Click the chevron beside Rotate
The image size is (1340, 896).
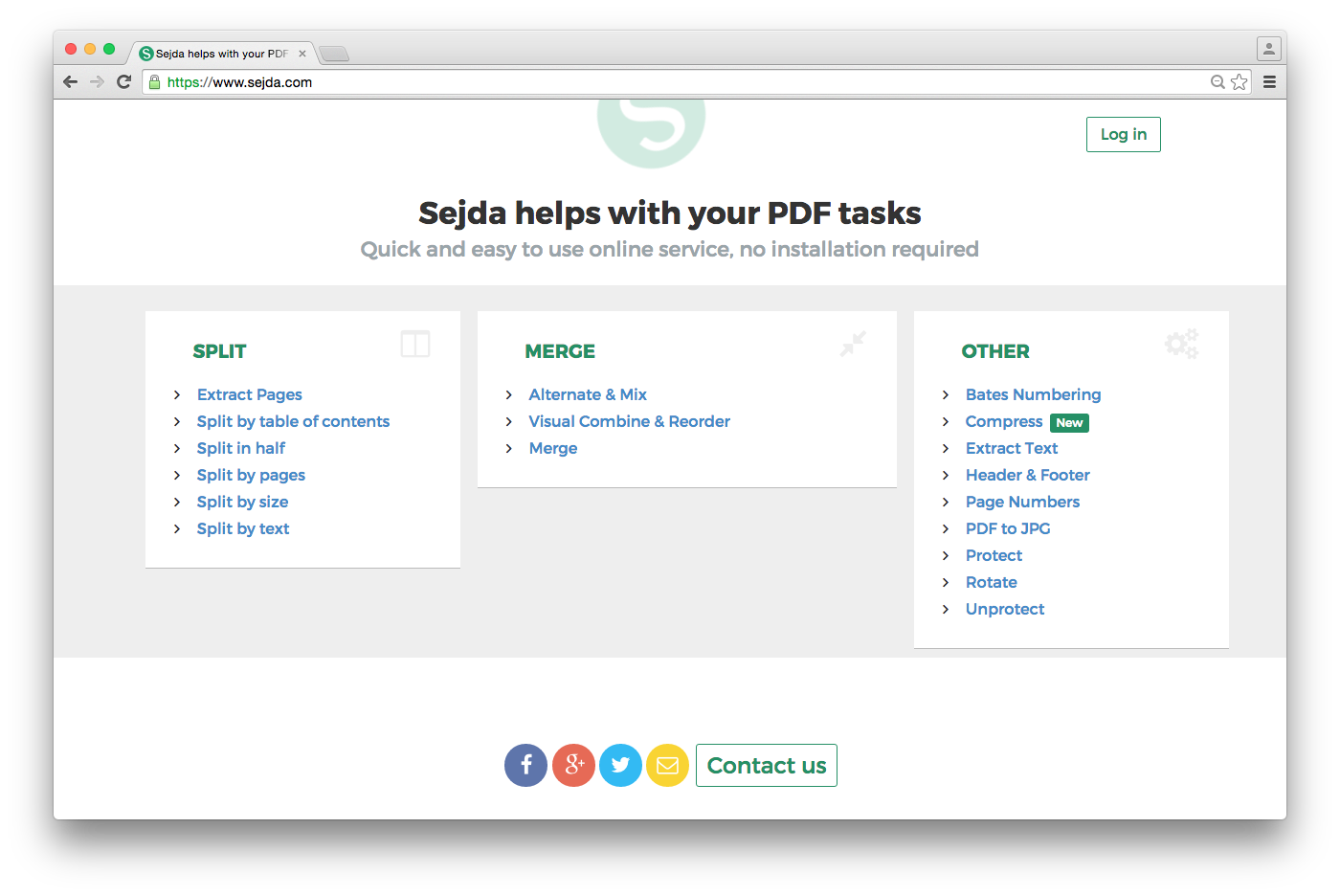coord(946,582)
